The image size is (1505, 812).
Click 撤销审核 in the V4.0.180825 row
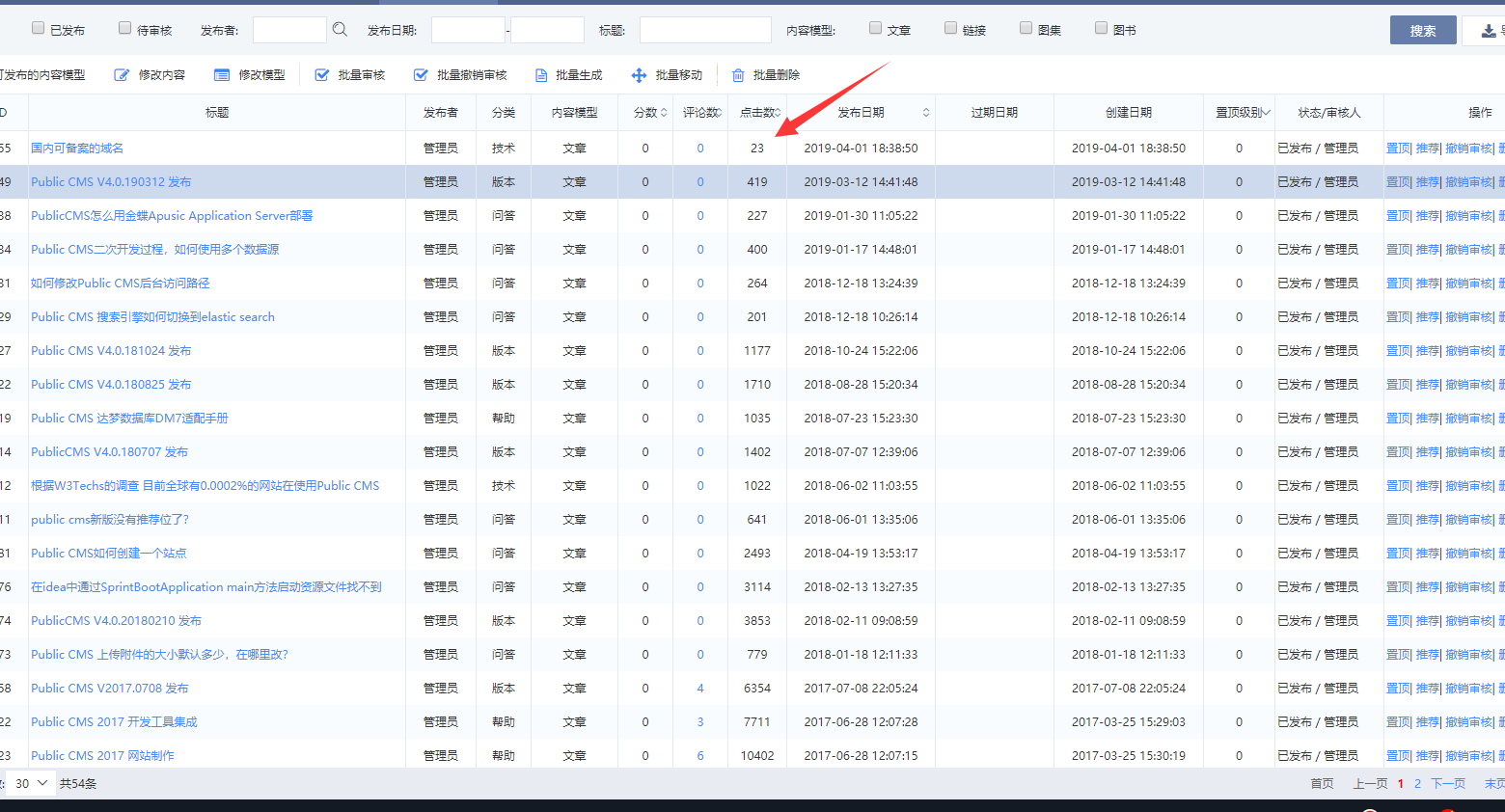point(1469,385)
